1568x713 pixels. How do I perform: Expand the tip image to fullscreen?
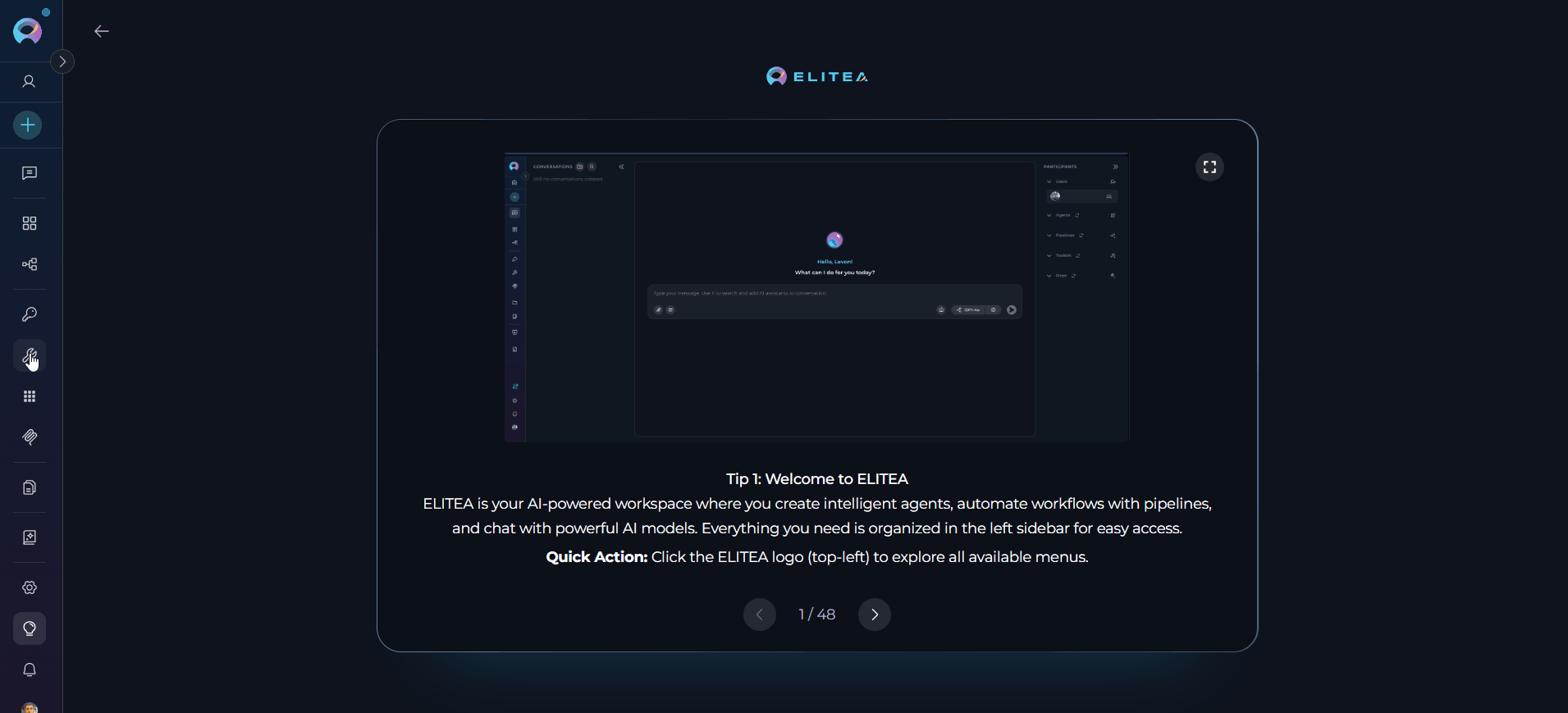pyautogui.click(x=1209, y=167)
